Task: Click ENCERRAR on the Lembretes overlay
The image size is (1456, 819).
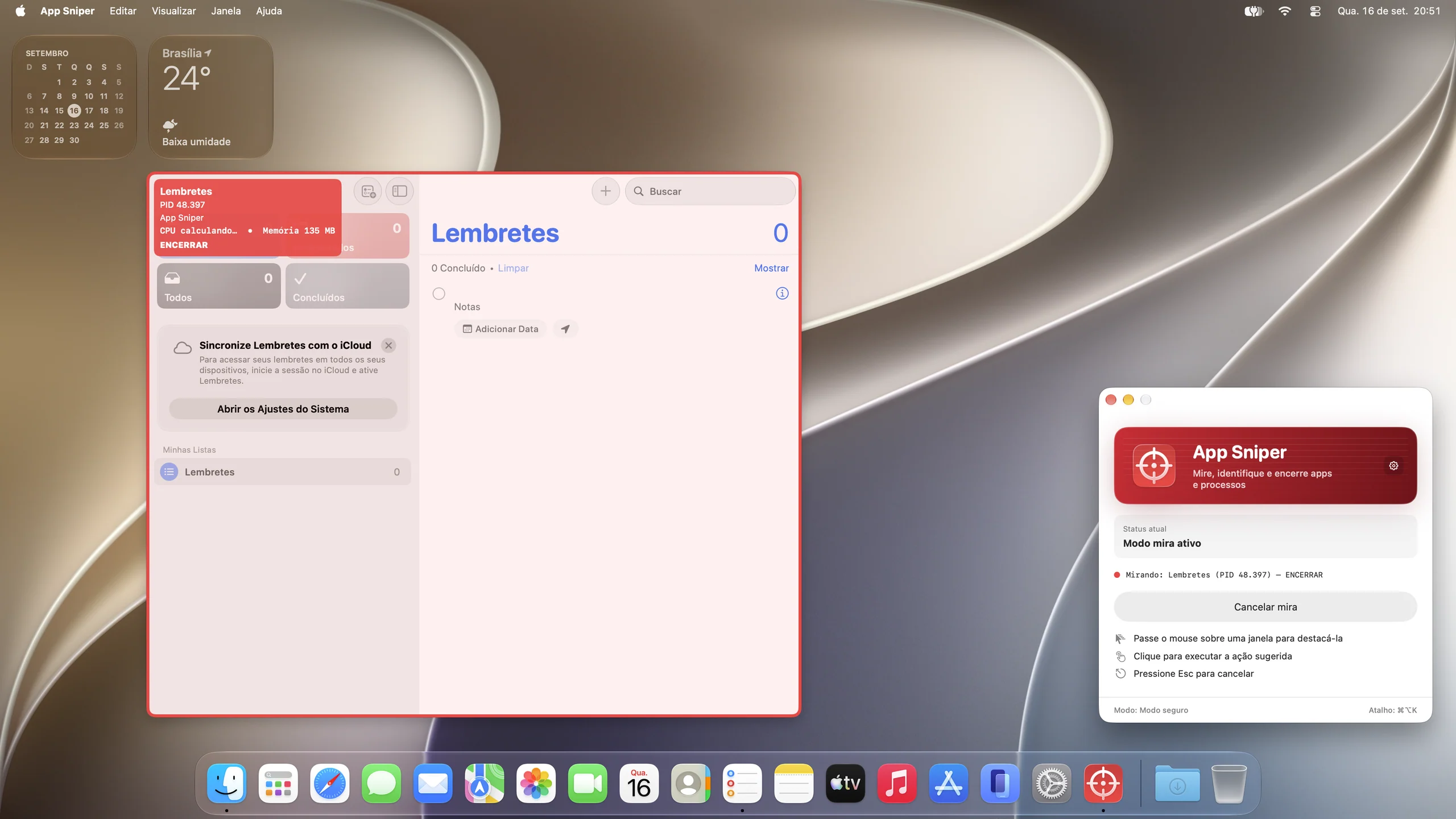Action: (x=184, y=245)
